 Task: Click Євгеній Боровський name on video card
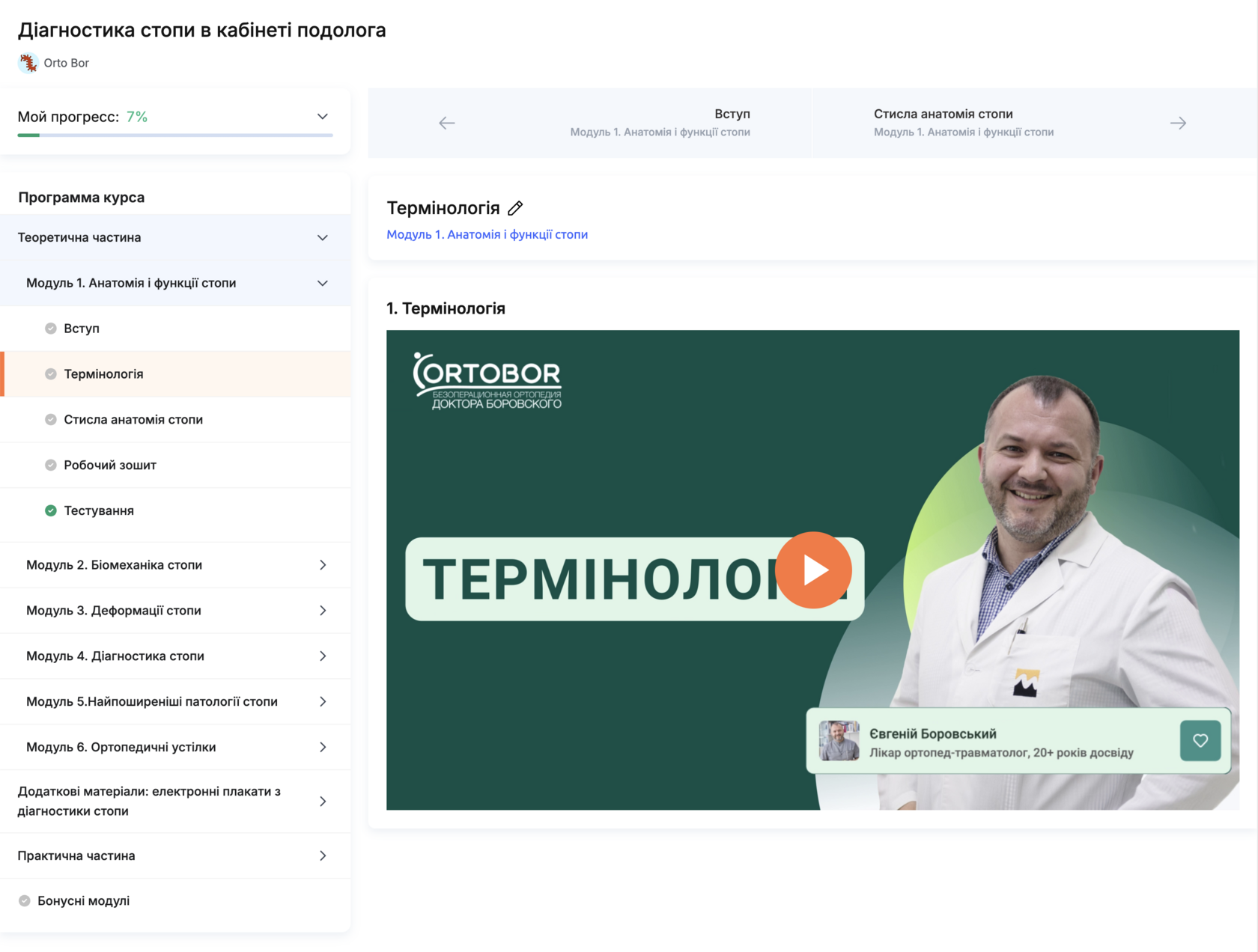[x=933, y=734]
